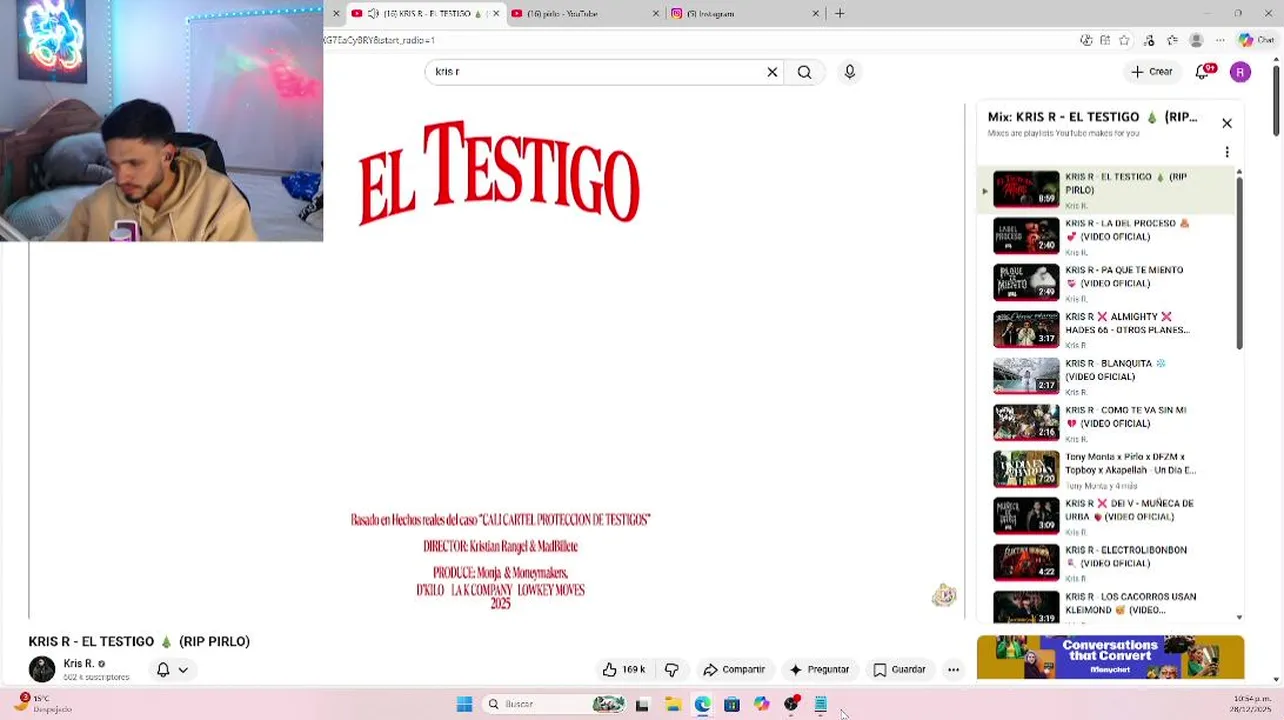Open the account avatar menu

(x=1240, y=72)
